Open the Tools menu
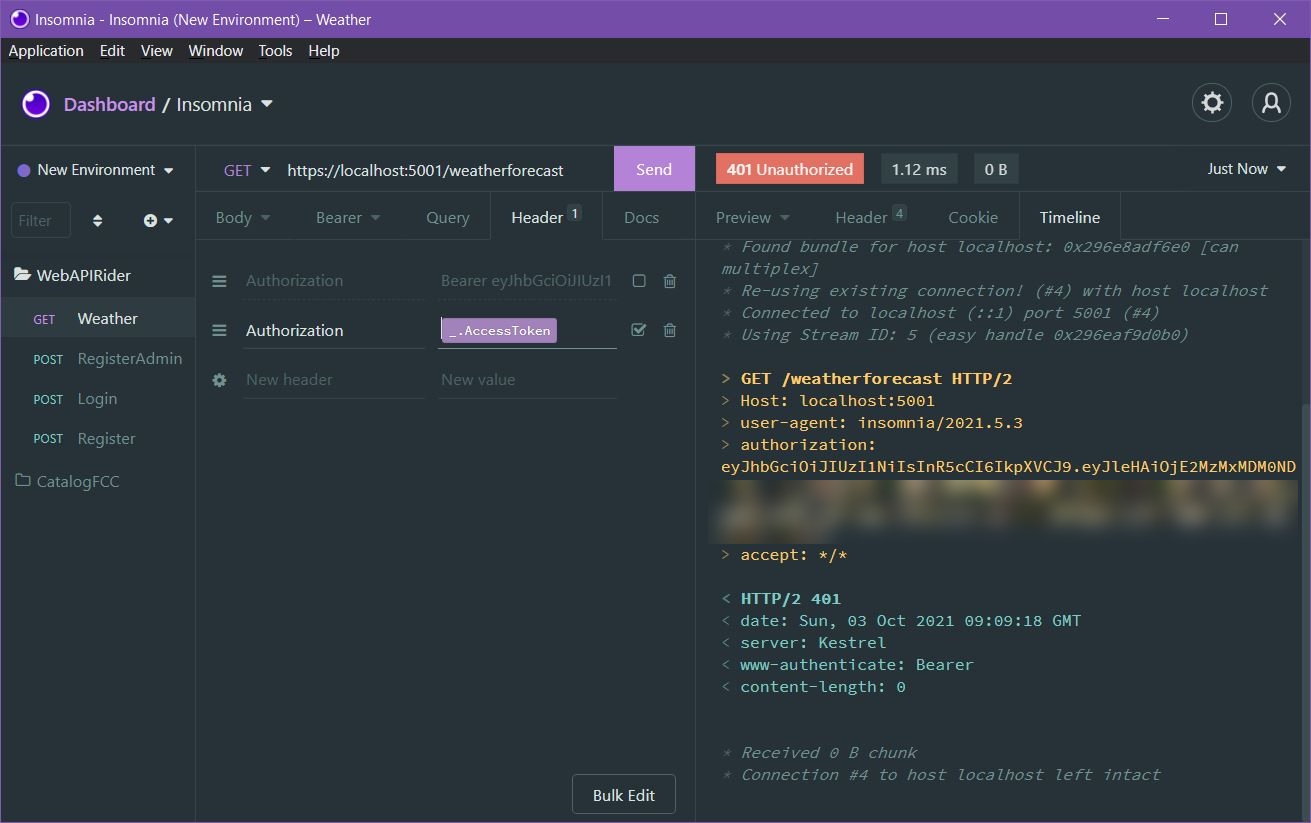Screen dimensions: 1311x823 pos(275,50)
